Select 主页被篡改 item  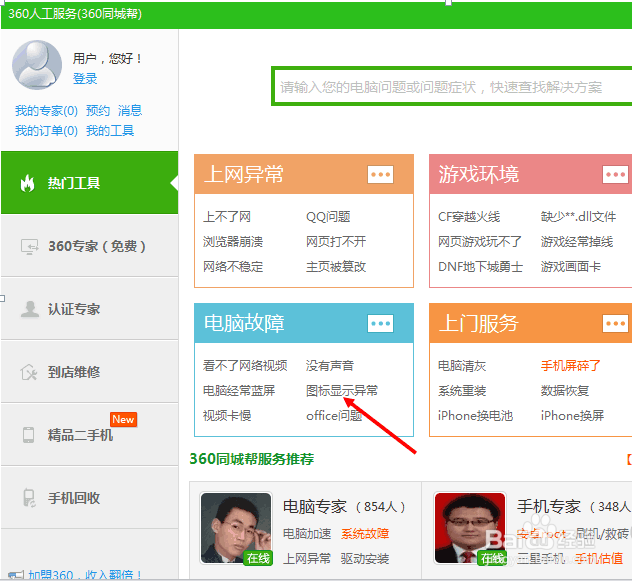click(336, 267)
